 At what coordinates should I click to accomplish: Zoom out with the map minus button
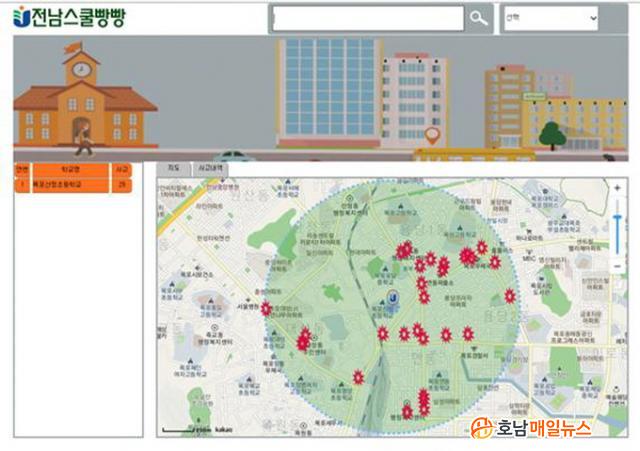(x=618, y=266)
